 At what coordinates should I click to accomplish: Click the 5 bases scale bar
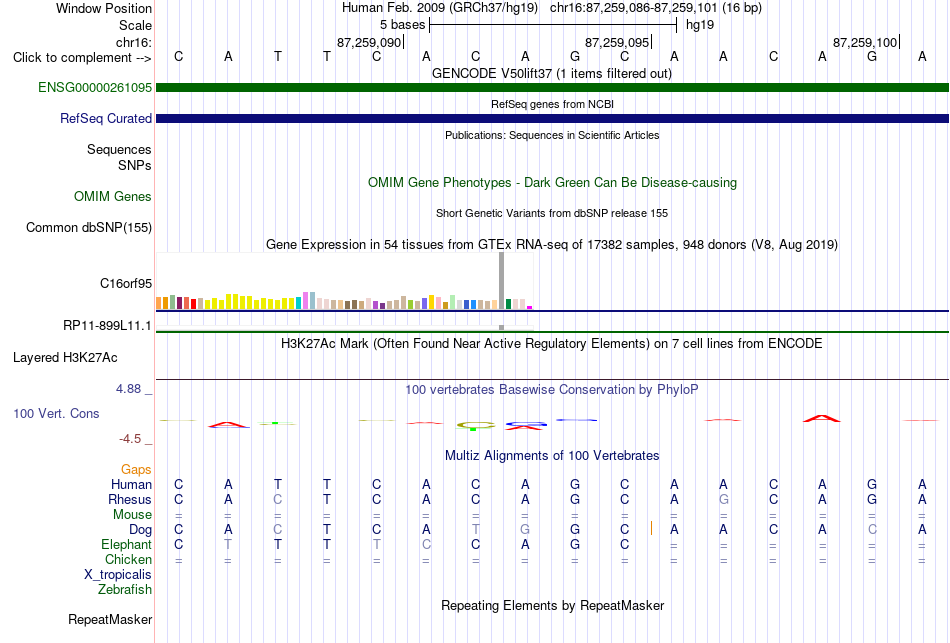(x=553, y=25)
